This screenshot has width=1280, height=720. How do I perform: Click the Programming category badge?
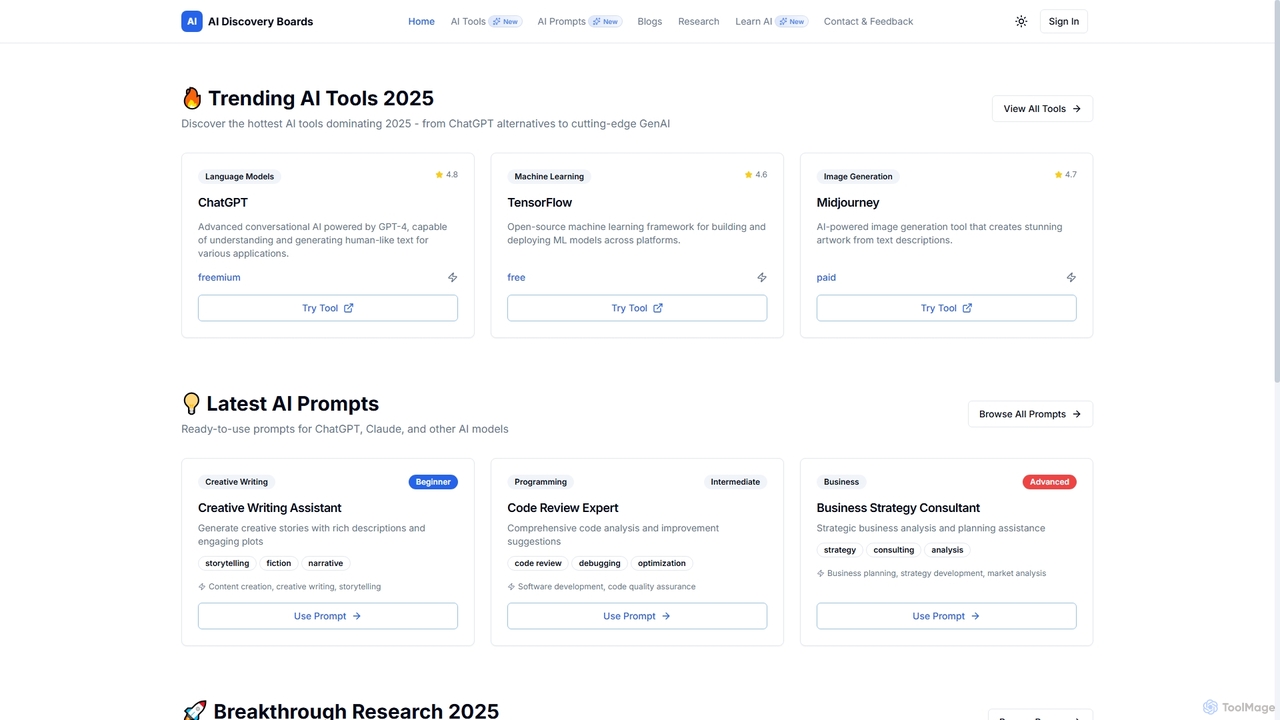pos(541,482)
